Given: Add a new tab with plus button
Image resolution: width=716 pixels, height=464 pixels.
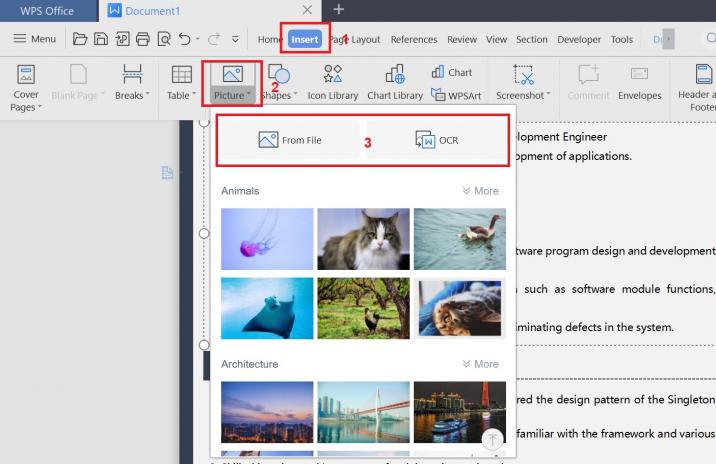Looking at the screenshot, I should point(338,9).
